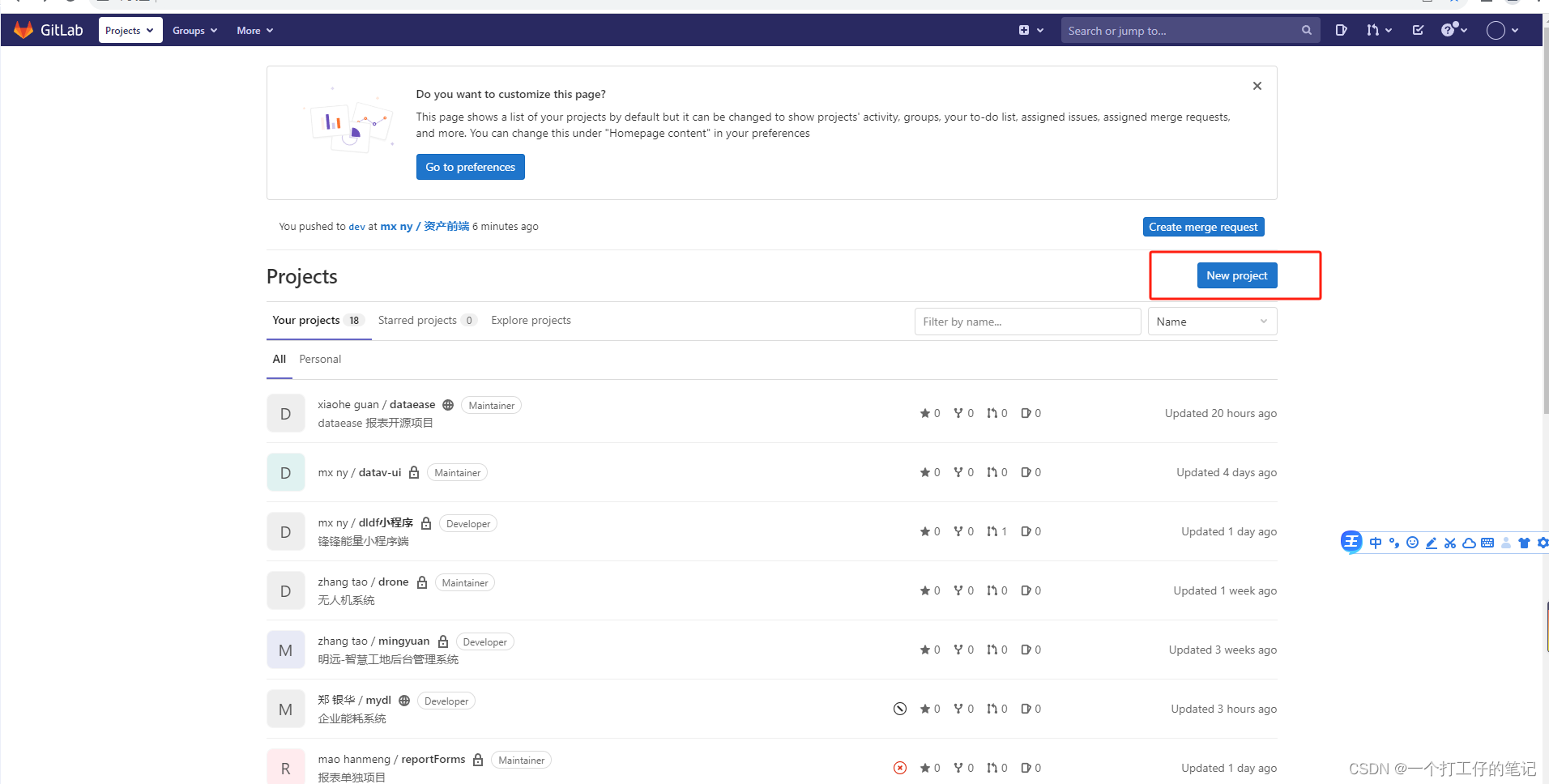Viewport: 1549px width, 784px height.
Task: Click lock icon beside reportForms
Action: point(478,760)
